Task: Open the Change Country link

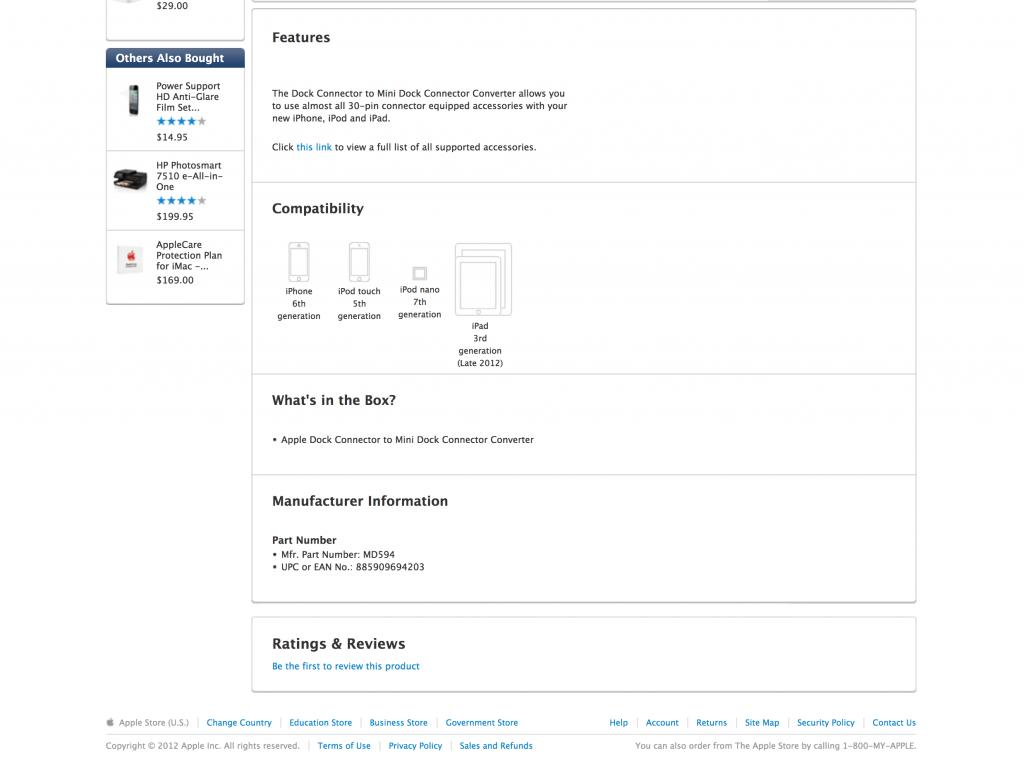Action: point(239,722)
